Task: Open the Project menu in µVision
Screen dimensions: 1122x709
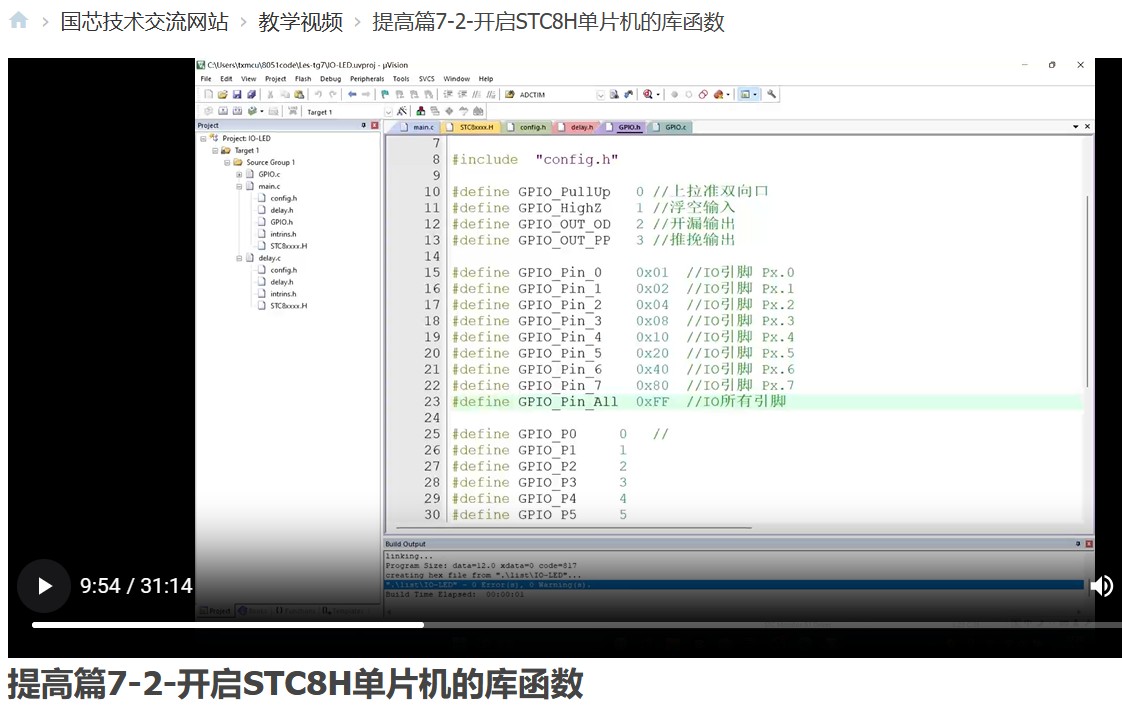Action: click(x=275, y=79)
